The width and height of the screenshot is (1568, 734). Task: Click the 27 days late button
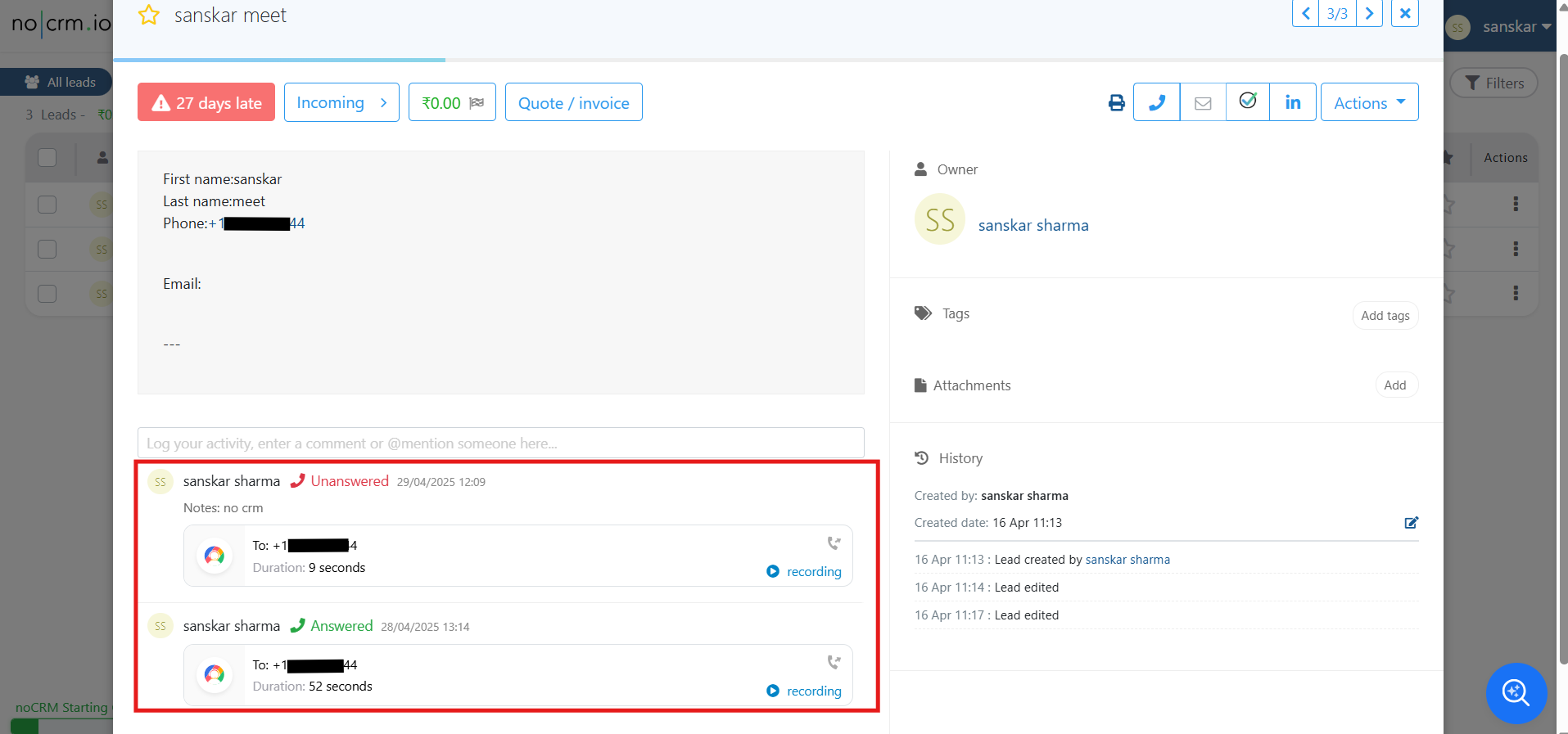click(206, 102)
